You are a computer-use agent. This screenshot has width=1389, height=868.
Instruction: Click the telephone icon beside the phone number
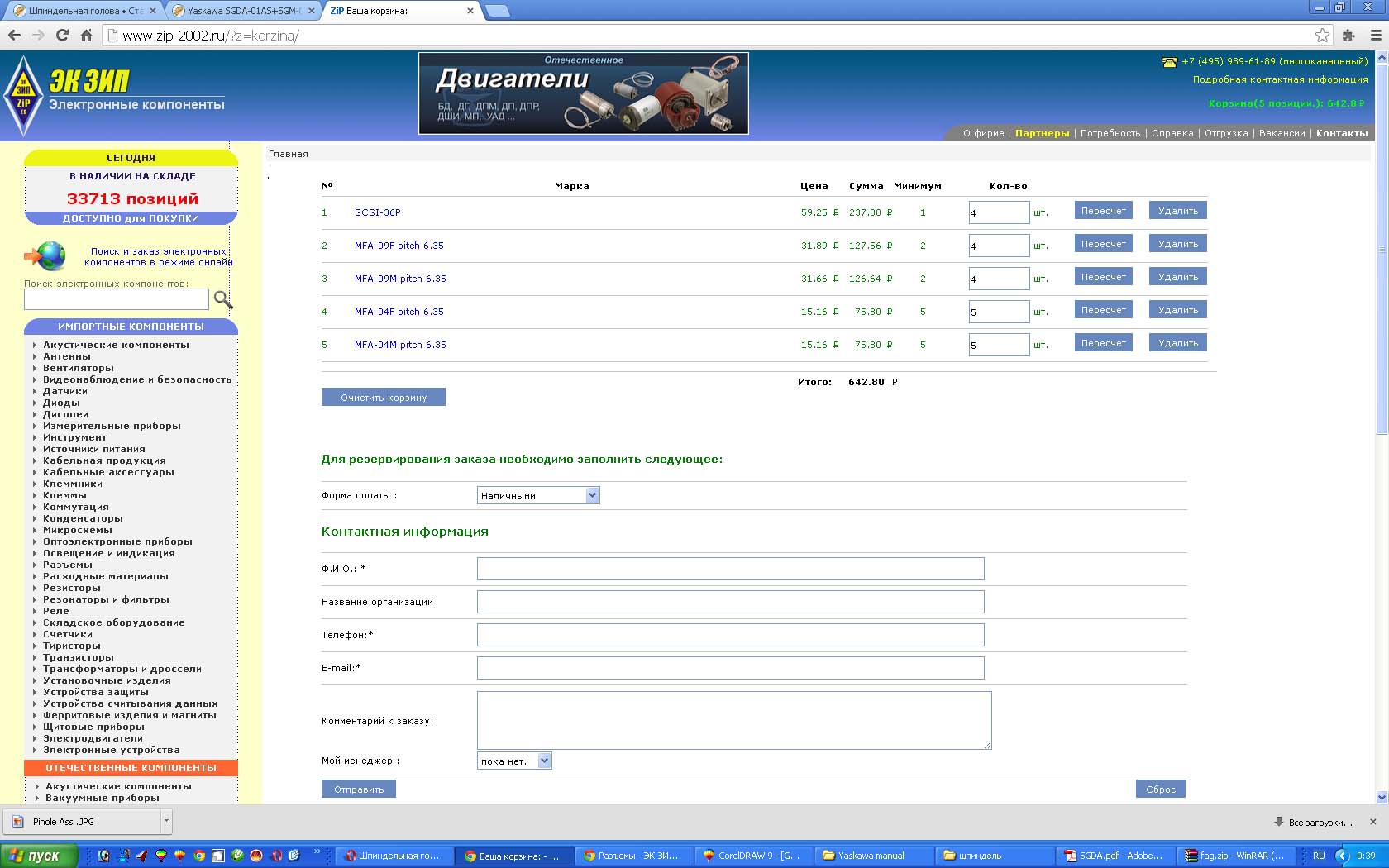coord(1169,62)
